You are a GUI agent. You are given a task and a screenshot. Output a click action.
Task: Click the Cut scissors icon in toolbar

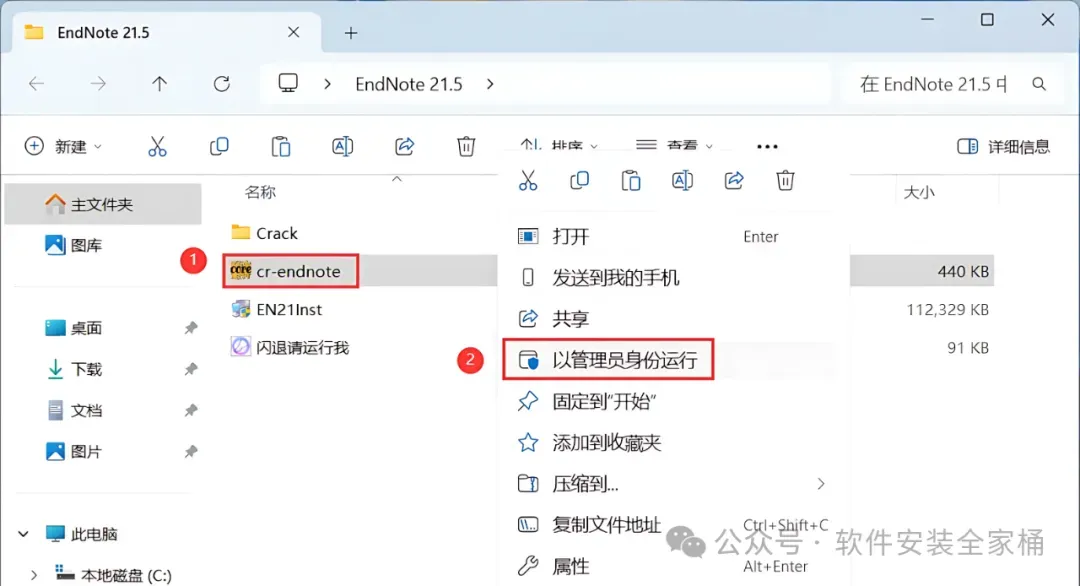[x=157, y=146]
